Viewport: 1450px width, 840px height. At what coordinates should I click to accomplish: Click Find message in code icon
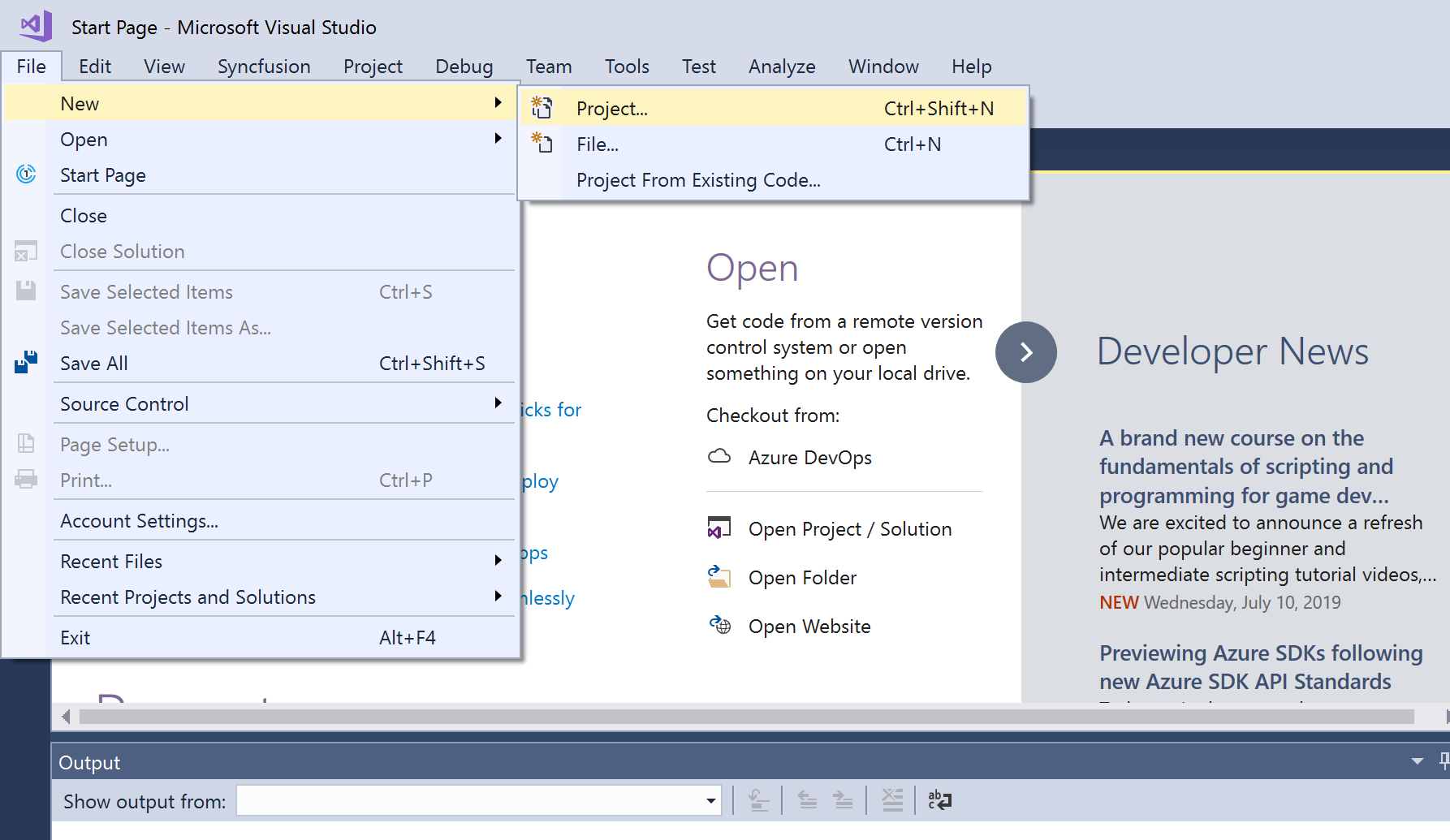[x=758, y=800]
